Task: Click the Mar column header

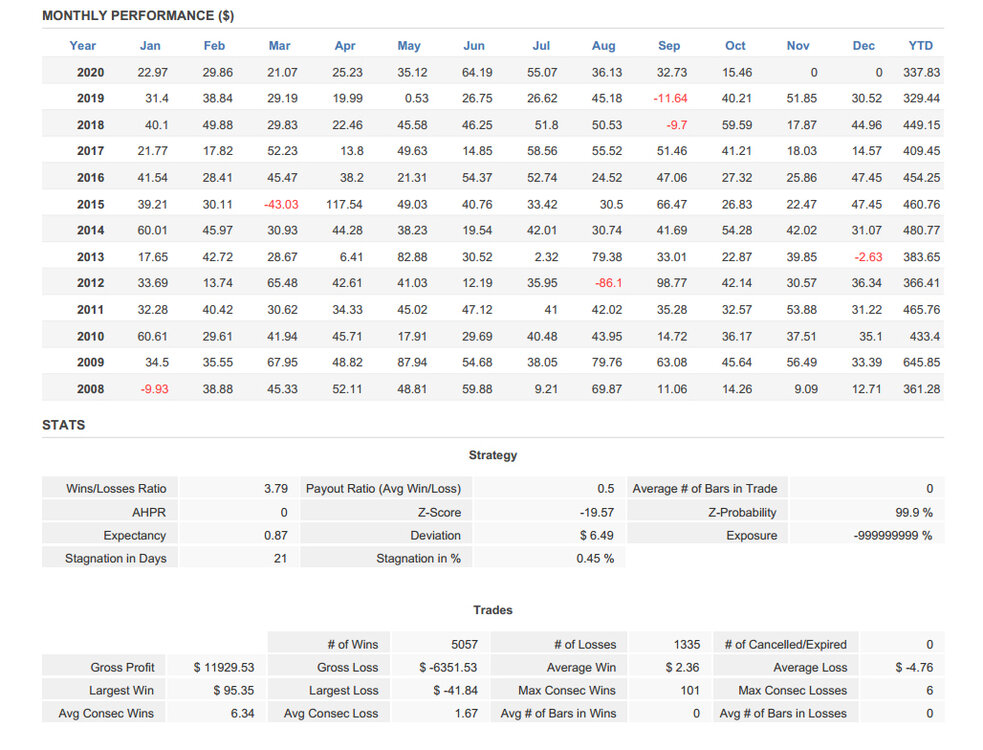Action: (x=279, y=46)
